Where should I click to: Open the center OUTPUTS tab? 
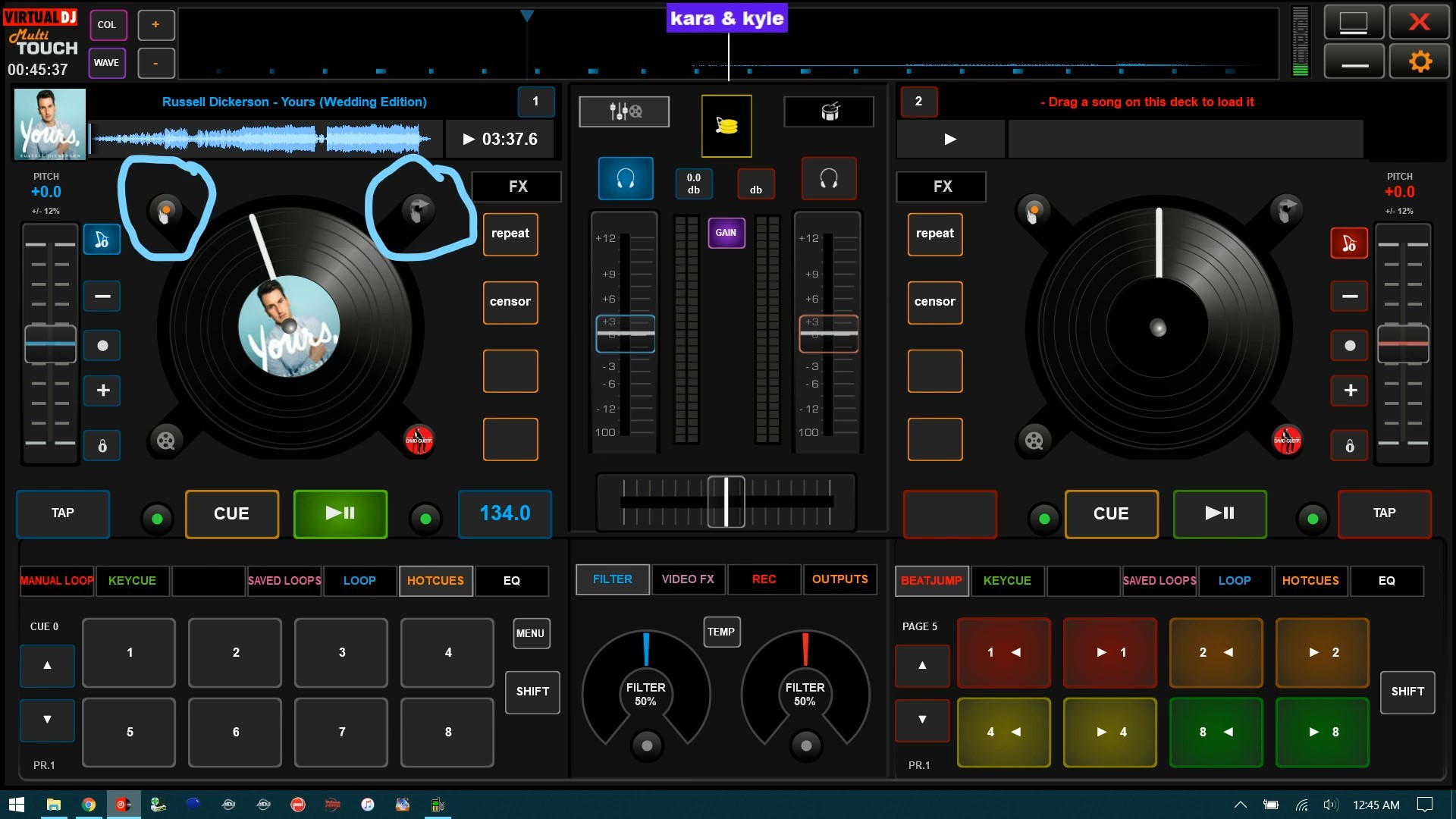pyautogui.click(x=839, y=579)
